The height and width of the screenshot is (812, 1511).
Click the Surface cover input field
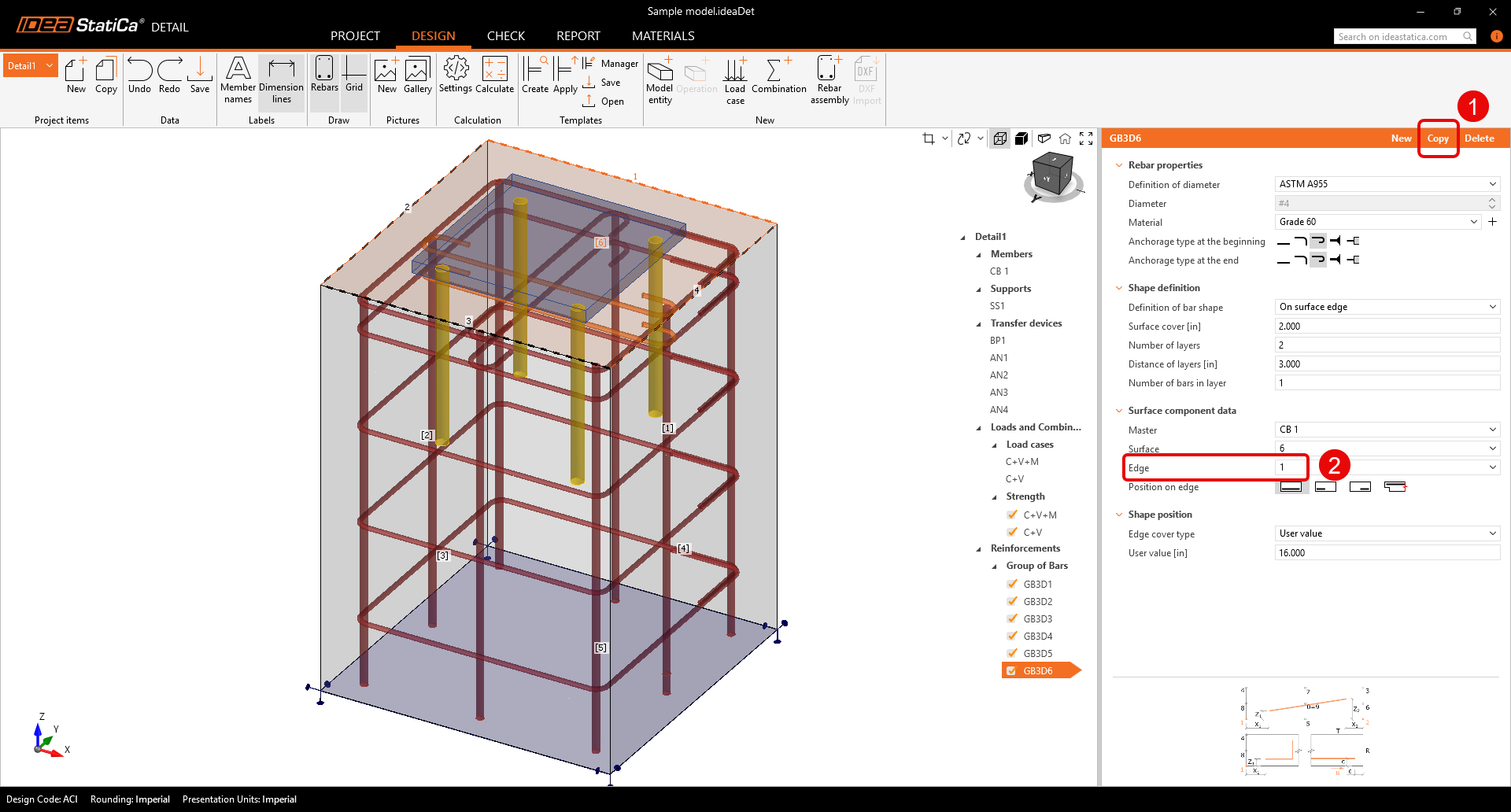click(x=1387, y=326)
